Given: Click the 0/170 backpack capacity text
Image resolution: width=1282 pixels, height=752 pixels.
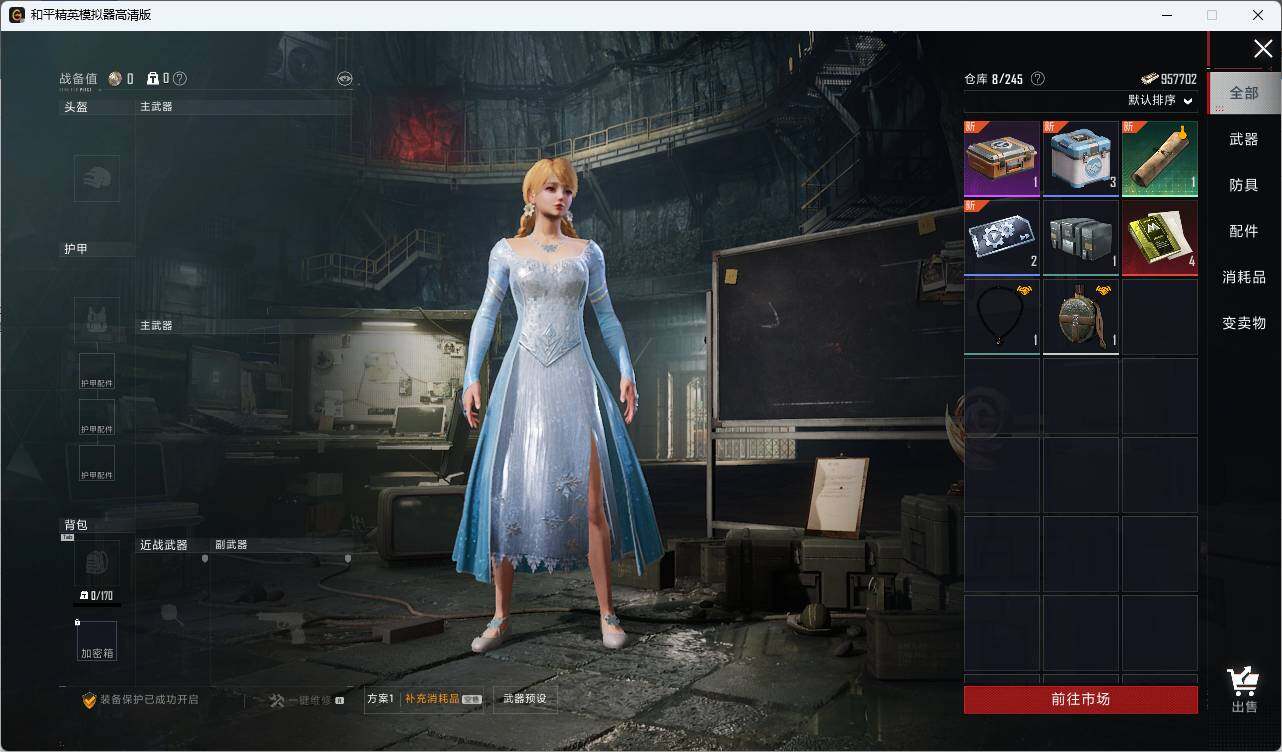Looking at the screenshot, I should coord(101,596).
